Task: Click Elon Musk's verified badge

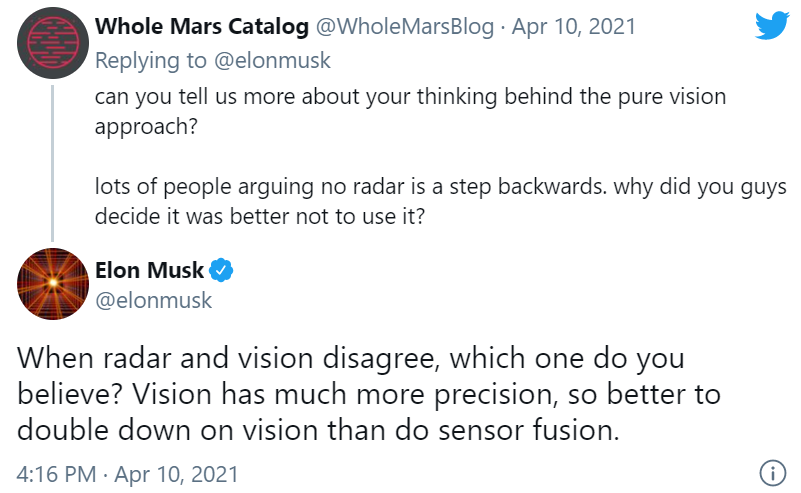Action: 221,270
